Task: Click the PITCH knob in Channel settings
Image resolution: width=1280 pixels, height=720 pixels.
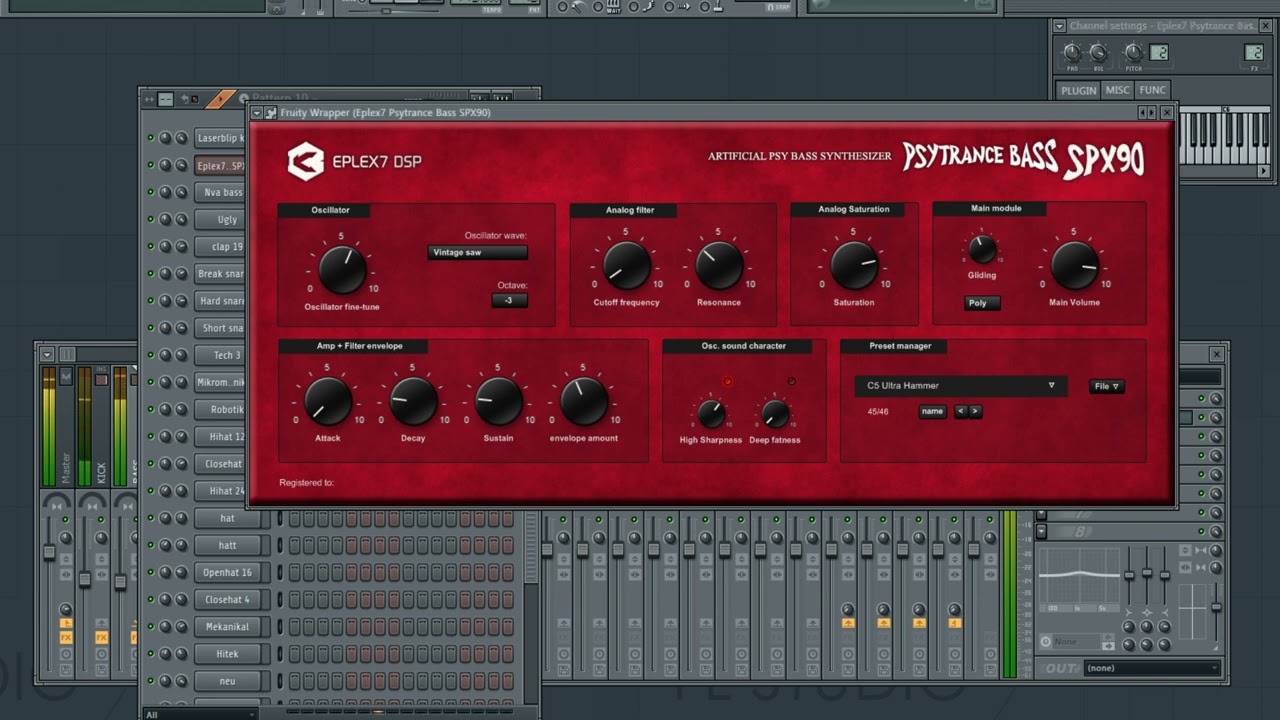Action: click(1133, 53)
